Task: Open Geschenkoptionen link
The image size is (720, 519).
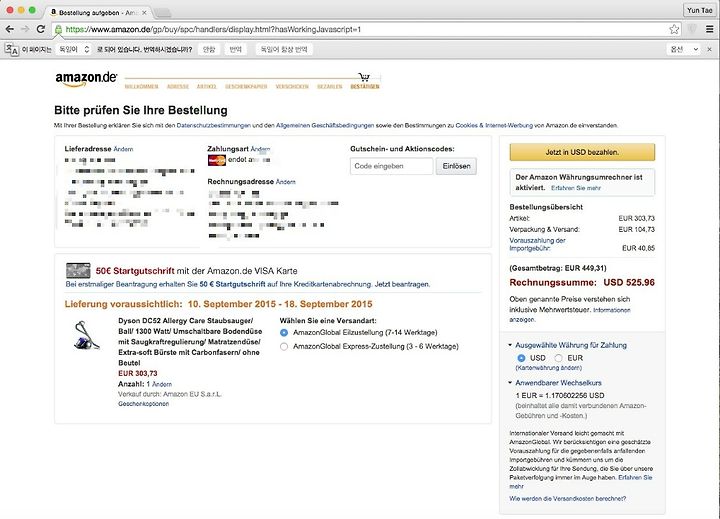Action: [143, 404]
